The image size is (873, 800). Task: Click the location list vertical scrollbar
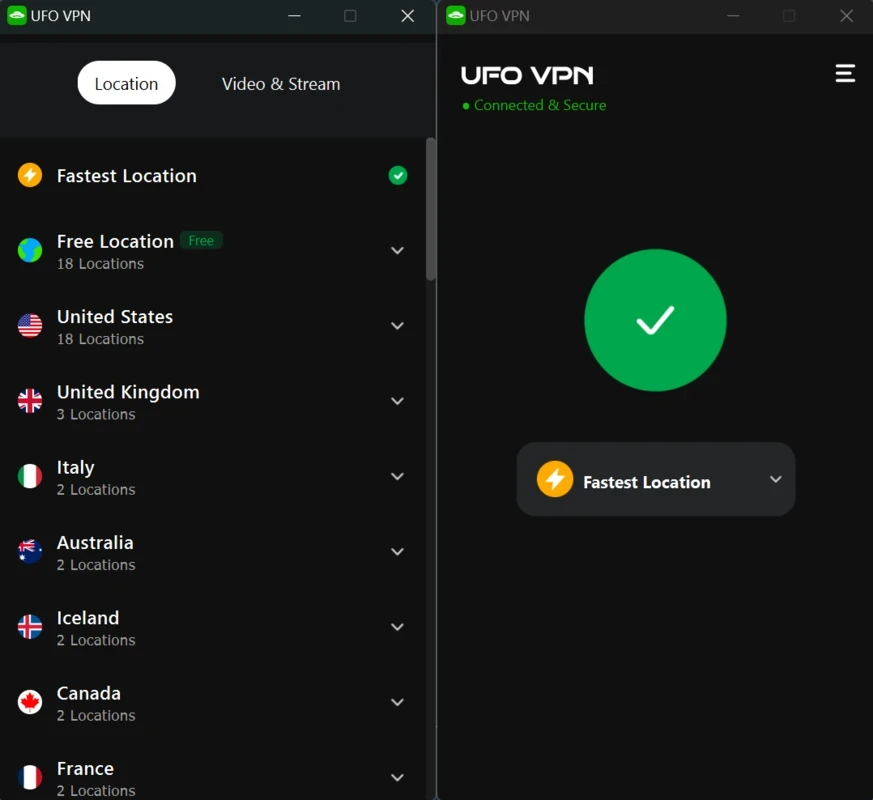pos(430,209)
